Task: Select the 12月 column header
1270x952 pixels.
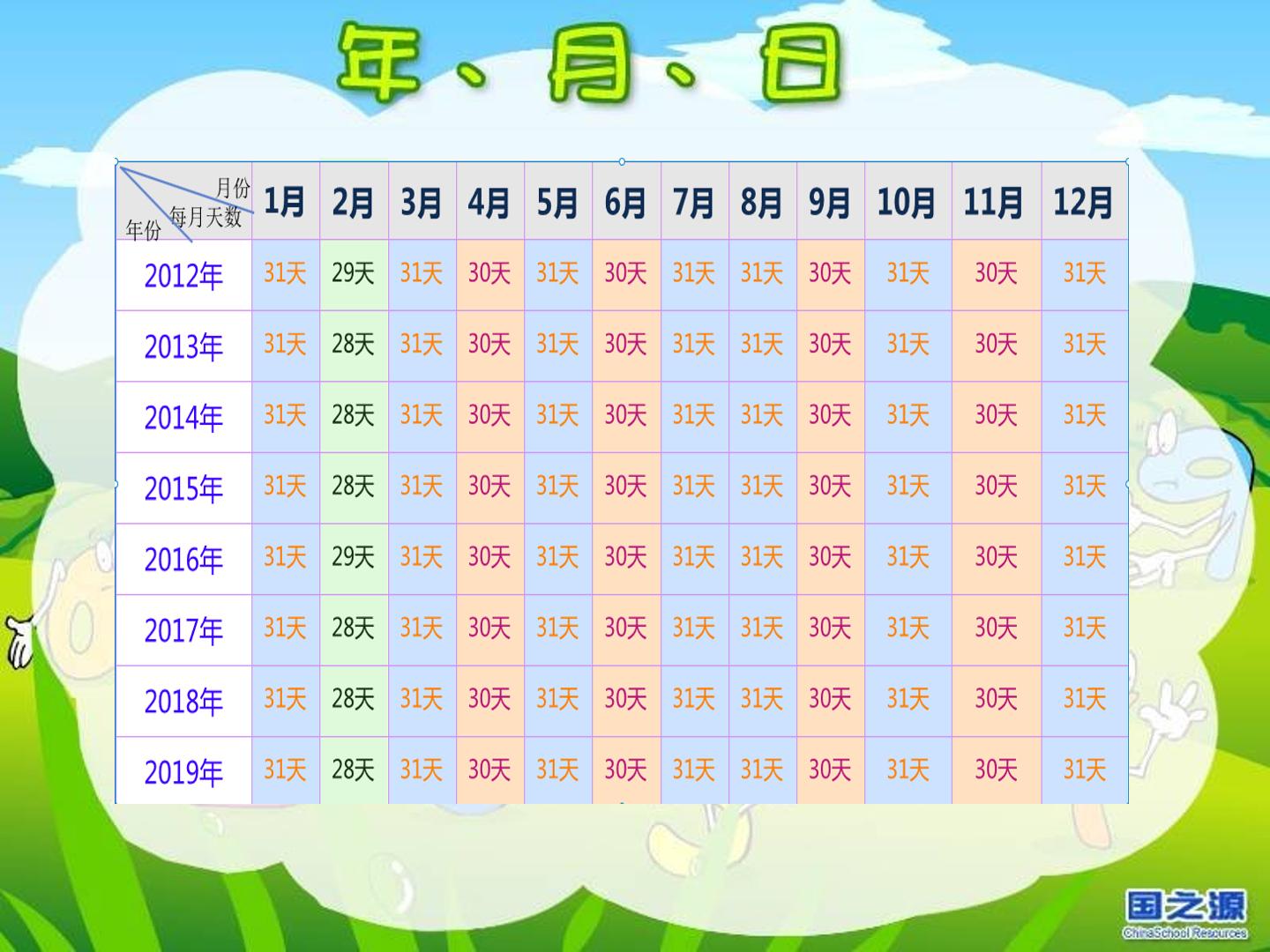Action: coord(1083,202)
